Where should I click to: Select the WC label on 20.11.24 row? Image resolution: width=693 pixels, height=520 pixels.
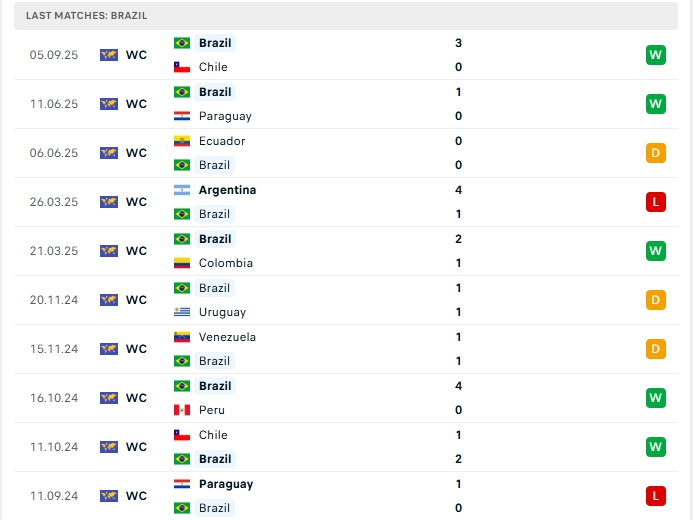(x=136, y=300)
